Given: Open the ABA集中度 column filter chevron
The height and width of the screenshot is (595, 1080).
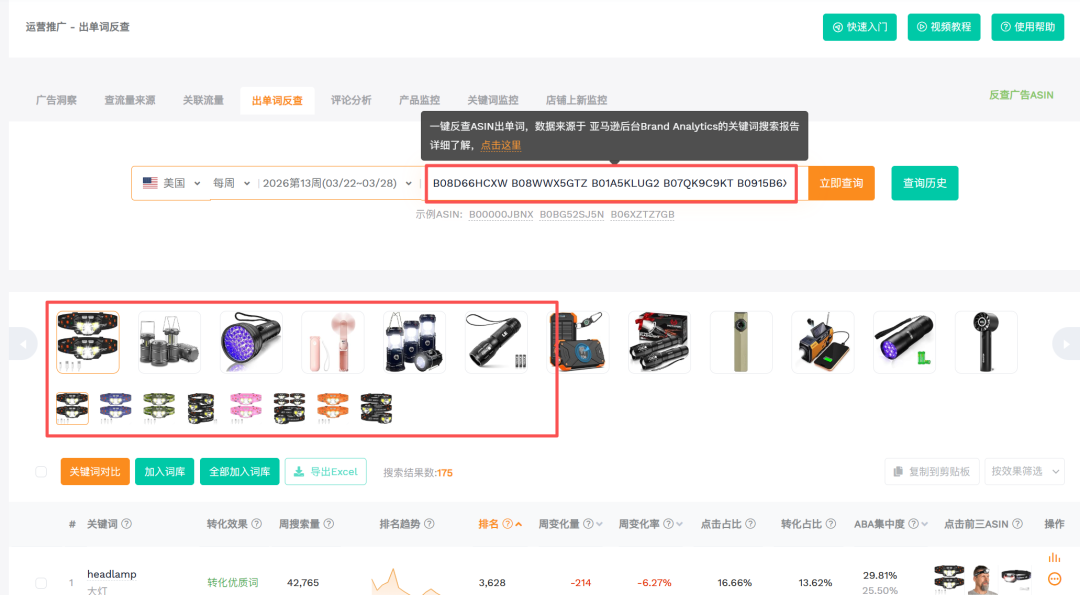Looking at the screenshot, I should tap(924, 524).
